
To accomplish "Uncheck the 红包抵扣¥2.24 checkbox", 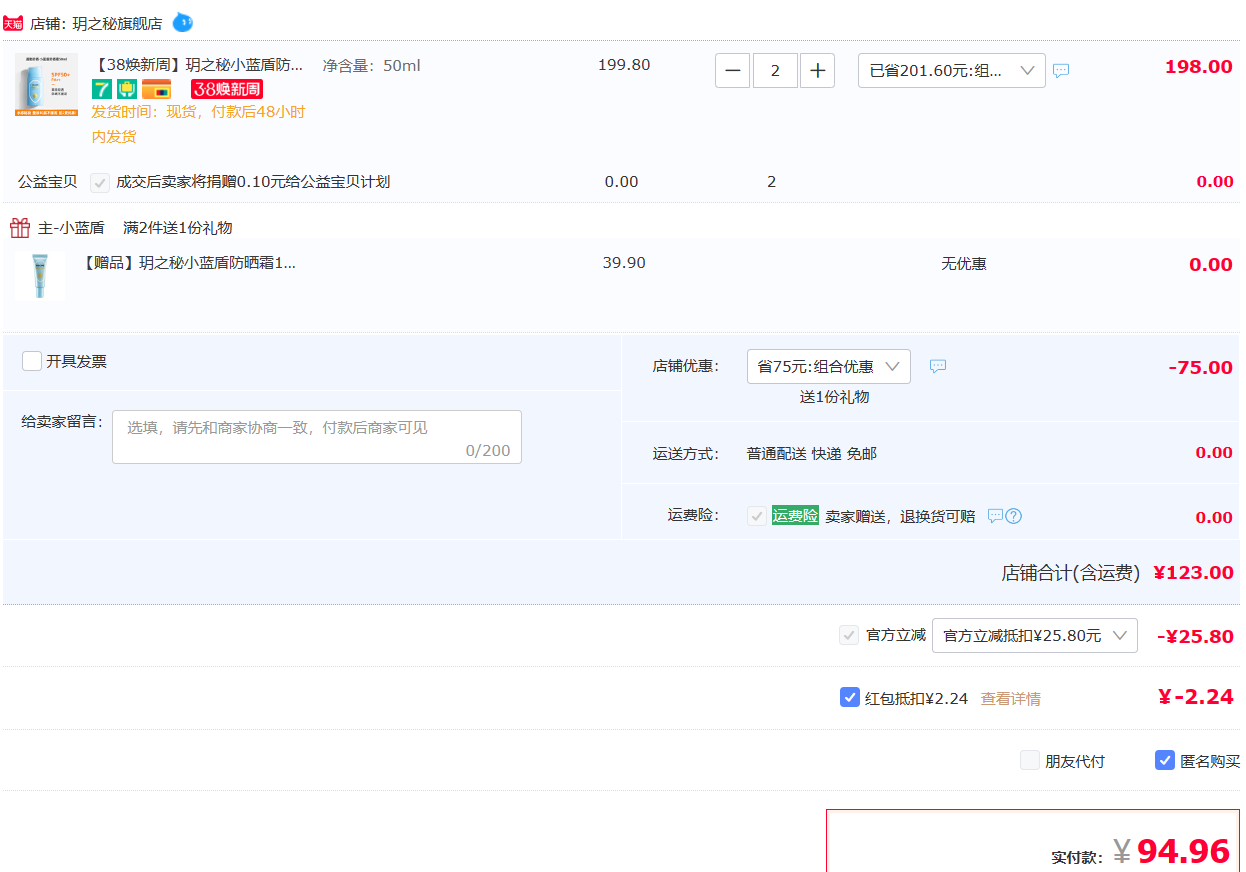I will [x=850, y=697].
